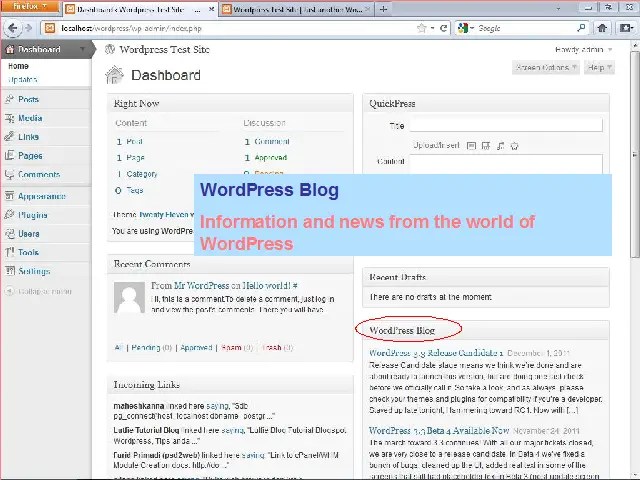640x480 pixels.
Task: Expand the Screen Options panel
Action: point(546,67)
